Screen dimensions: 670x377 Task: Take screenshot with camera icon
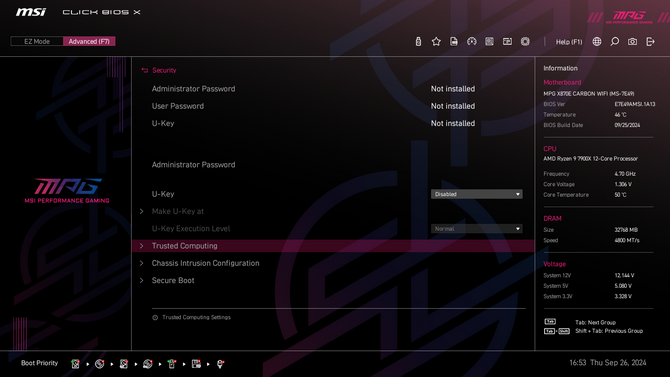(x=632, y=41)
